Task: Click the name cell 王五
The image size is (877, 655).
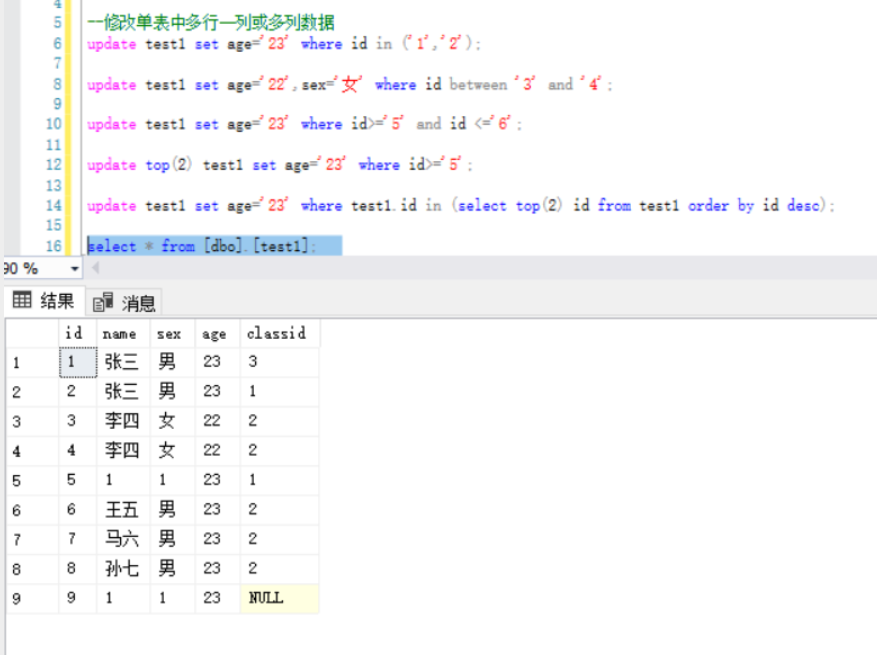Action: pyautogui.click(x=123, y=510)
